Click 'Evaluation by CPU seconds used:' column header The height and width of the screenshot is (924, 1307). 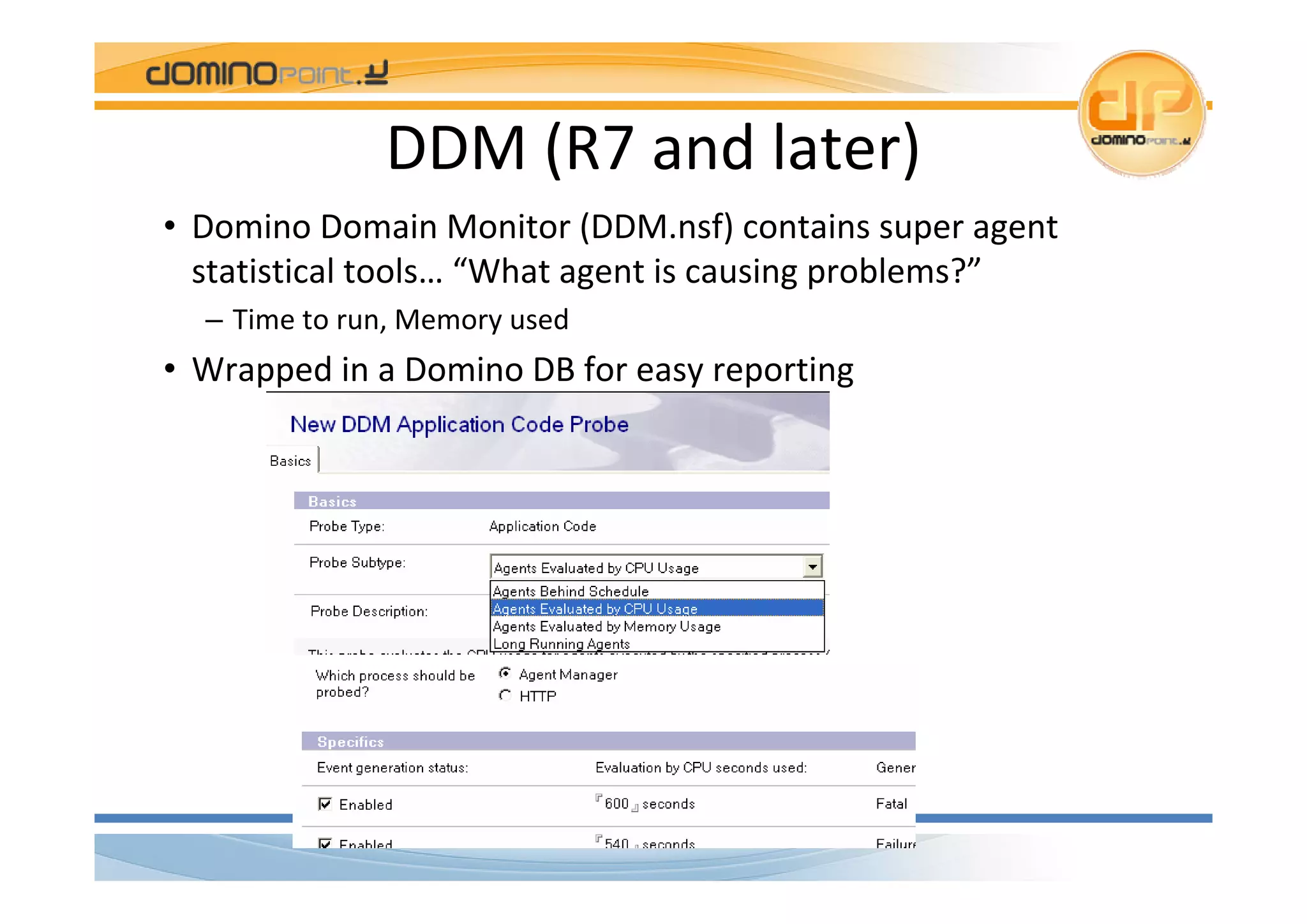click(701, 768)
